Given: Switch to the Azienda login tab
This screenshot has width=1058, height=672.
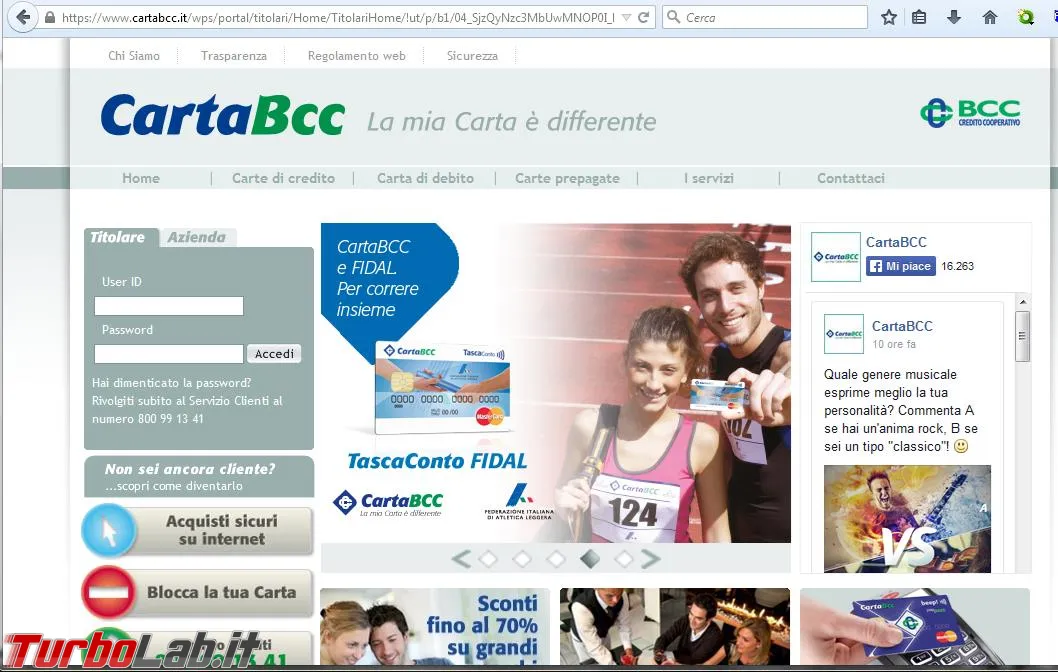Looking at the screenshot, I should (196, 237).
